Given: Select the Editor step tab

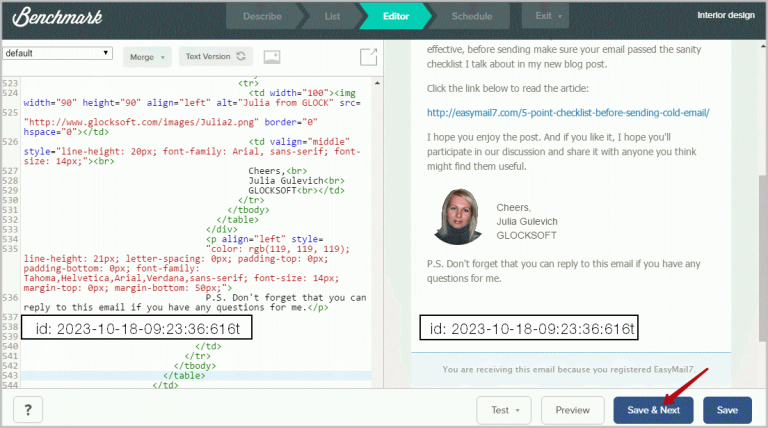Looking at the screenshot, I should coord(394,16).
